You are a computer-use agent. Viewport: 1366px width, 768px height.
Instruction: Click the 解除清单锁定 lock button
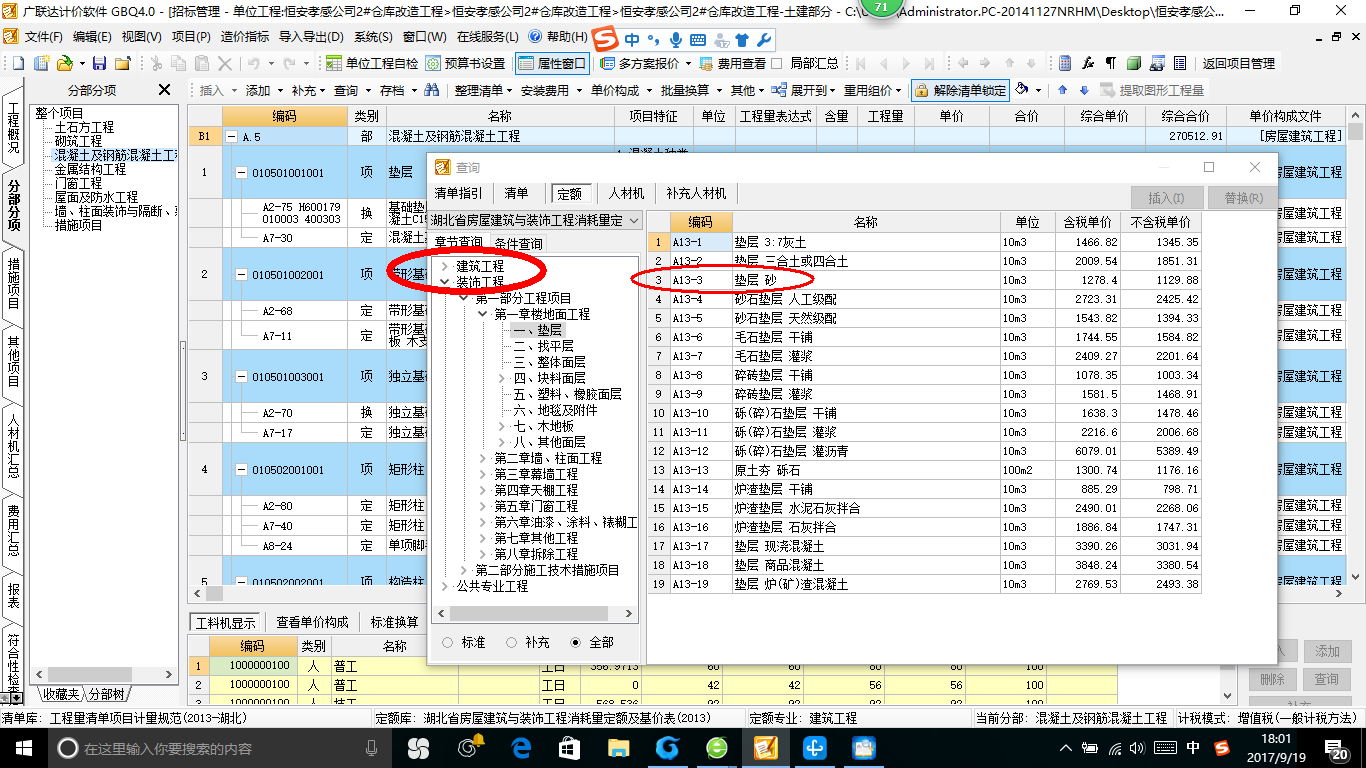click(959, 90)
